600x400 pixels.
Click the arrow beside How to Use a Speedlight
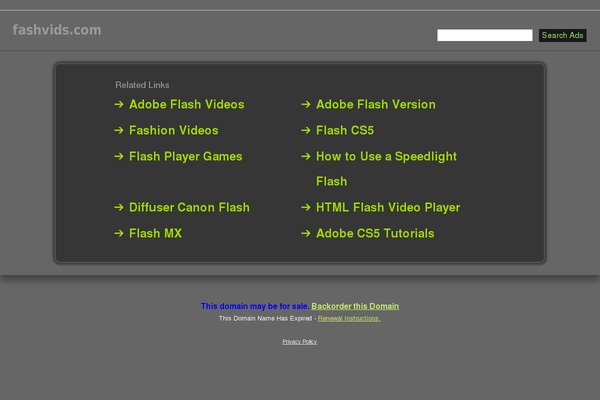pos(306,156)
